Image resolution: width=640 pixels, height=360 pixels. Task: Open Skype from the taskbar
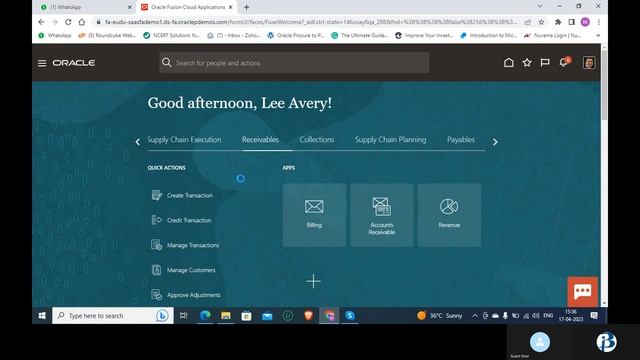(350, 316)
